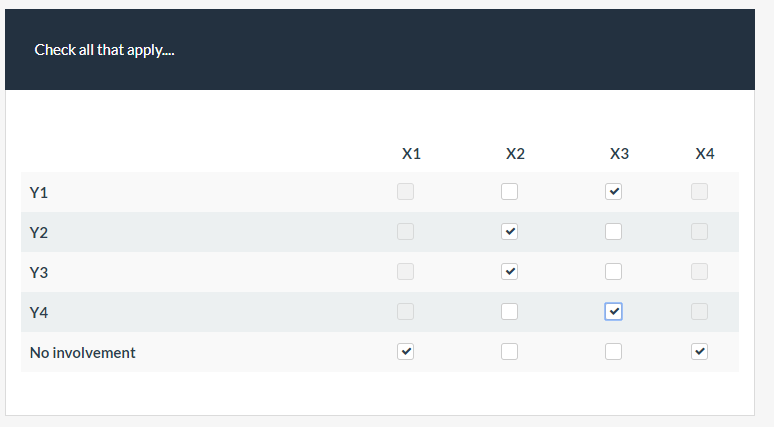Image resolution: width=774 pixels, height=427 pixels.
Task: Click the 'Check all that apply' heading
Action: pos(104,50)
